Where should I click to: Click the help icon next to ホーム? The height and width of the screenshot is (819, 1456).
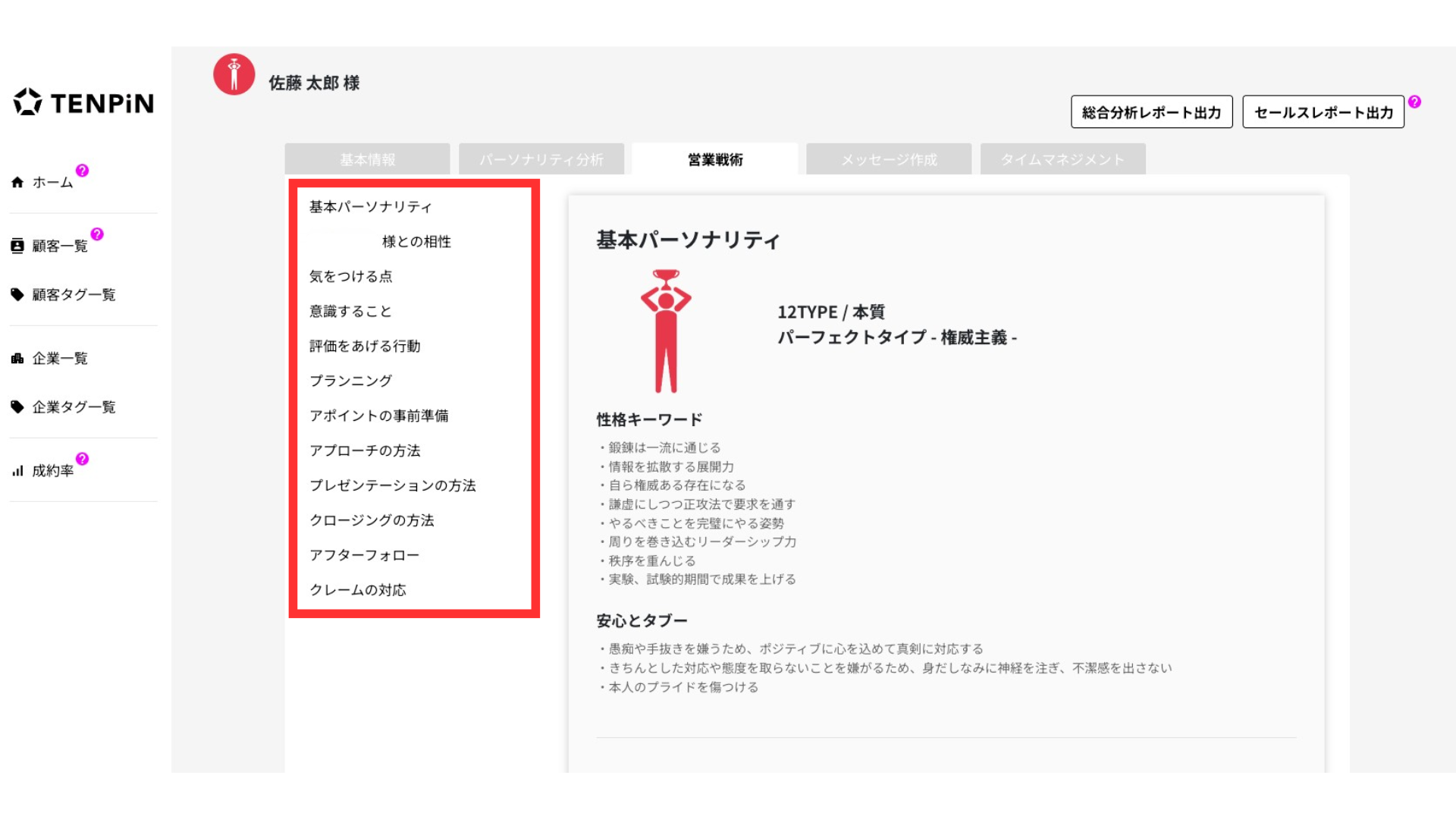(x=82, y=171)
